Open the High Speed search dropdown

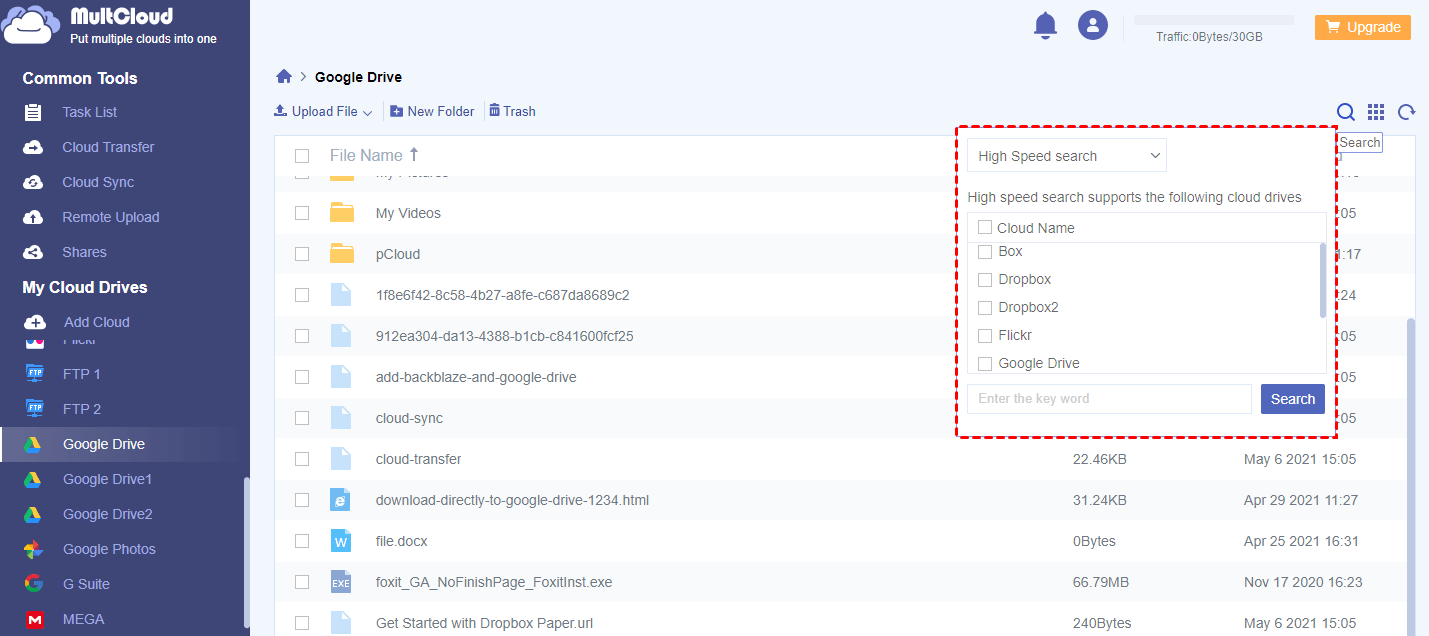coord(1066,156)
